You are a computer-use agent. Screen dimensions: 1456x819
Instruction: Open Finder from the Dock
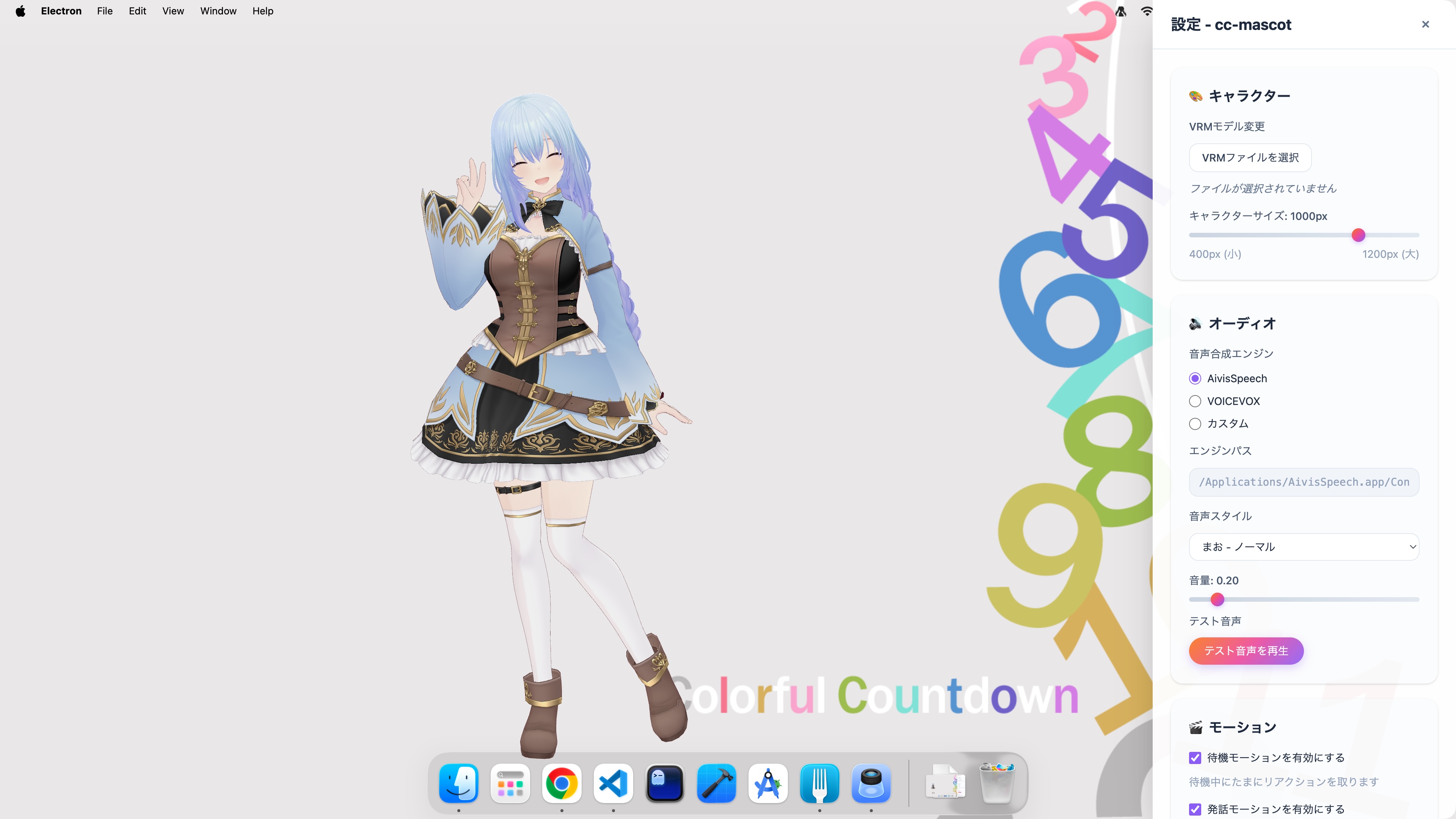[458, 783]
